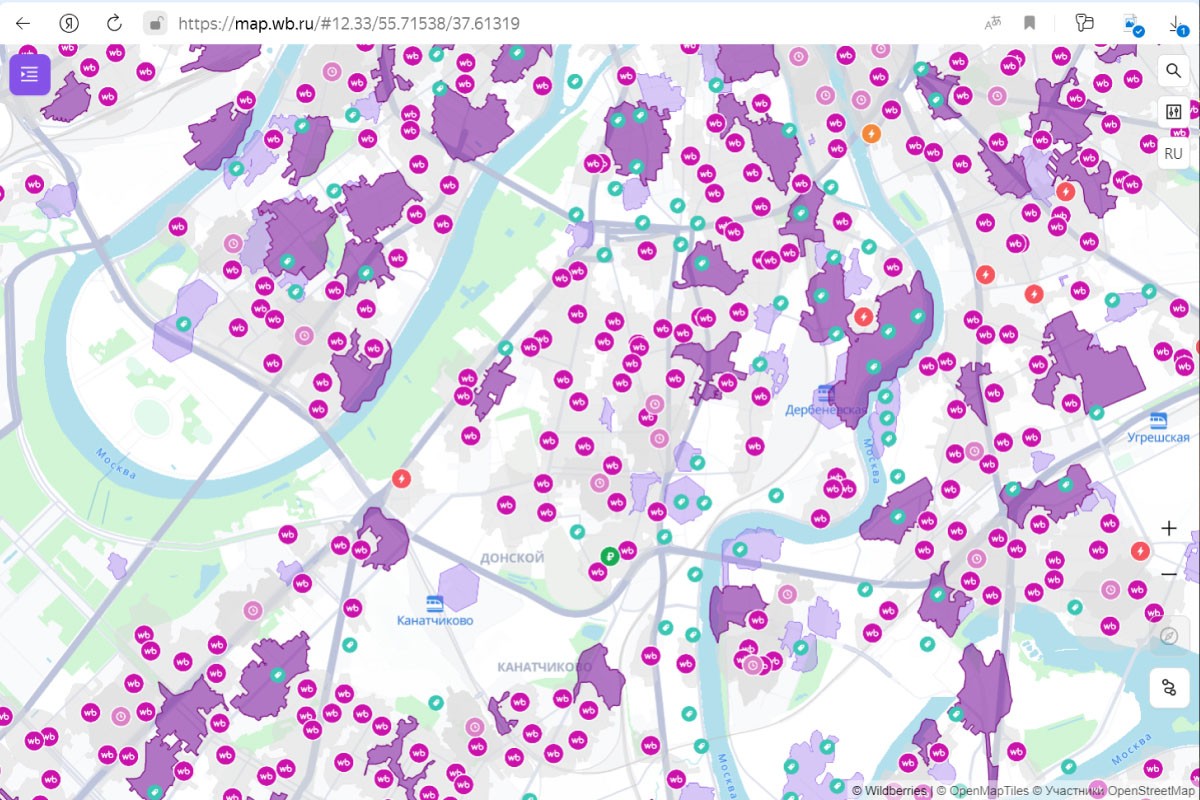
Task: Focus the map.wb.ru address bar
Action: coord(348,23)
